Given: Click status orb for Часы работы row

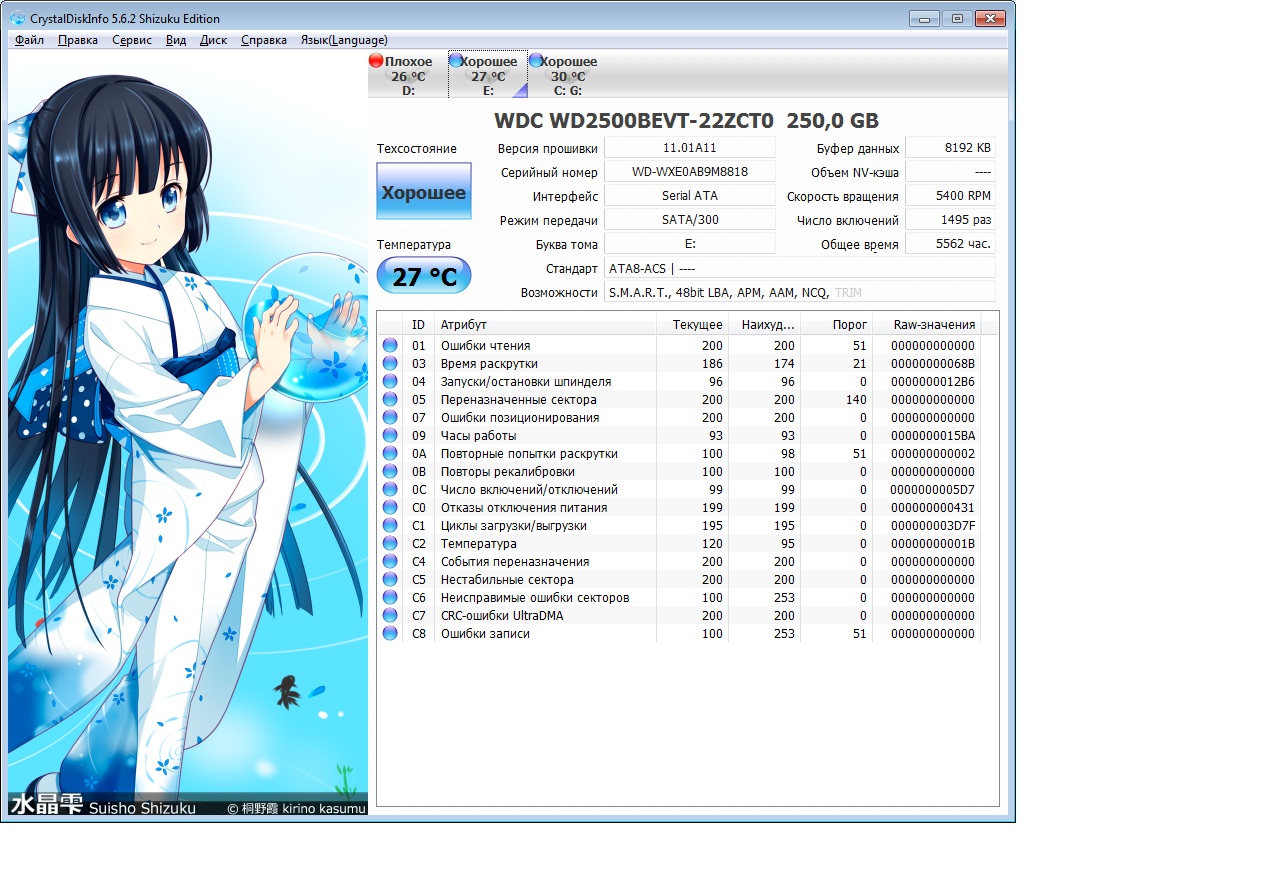Looking at the screenshot, I should tap(390, 436).
